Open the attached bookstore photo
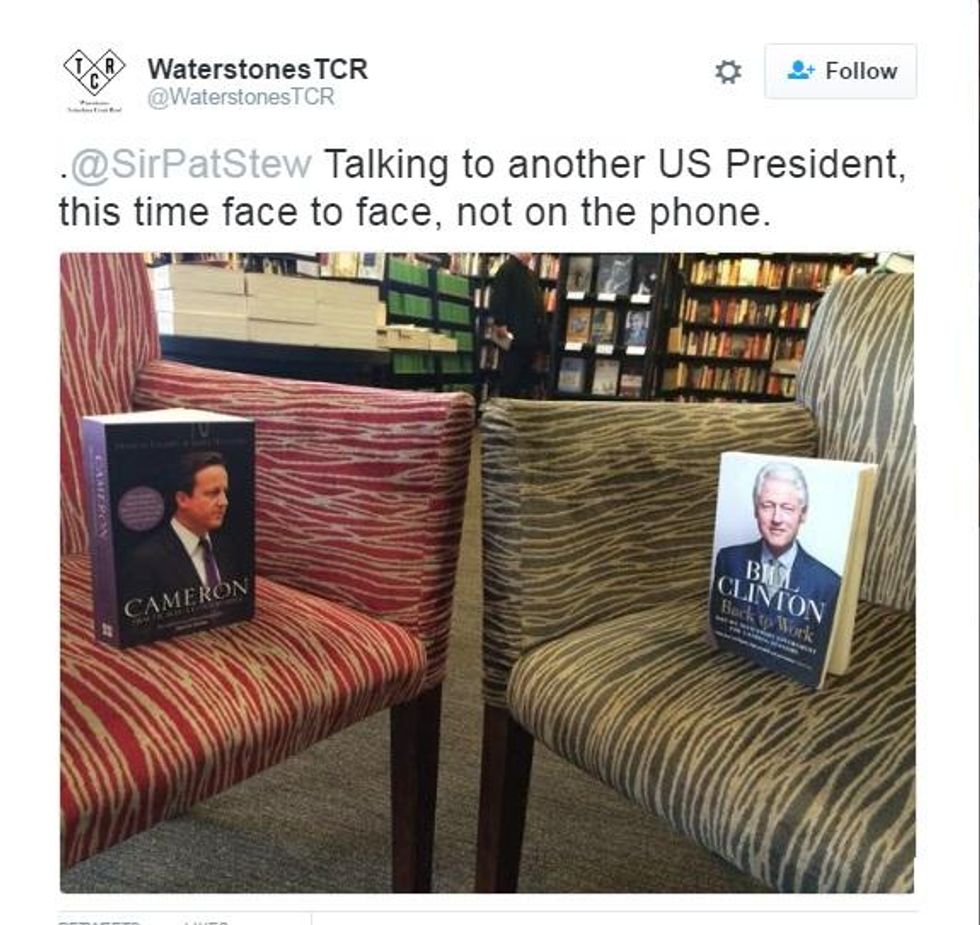This screenshot has width=980, height=925. [x=488, y=572]
